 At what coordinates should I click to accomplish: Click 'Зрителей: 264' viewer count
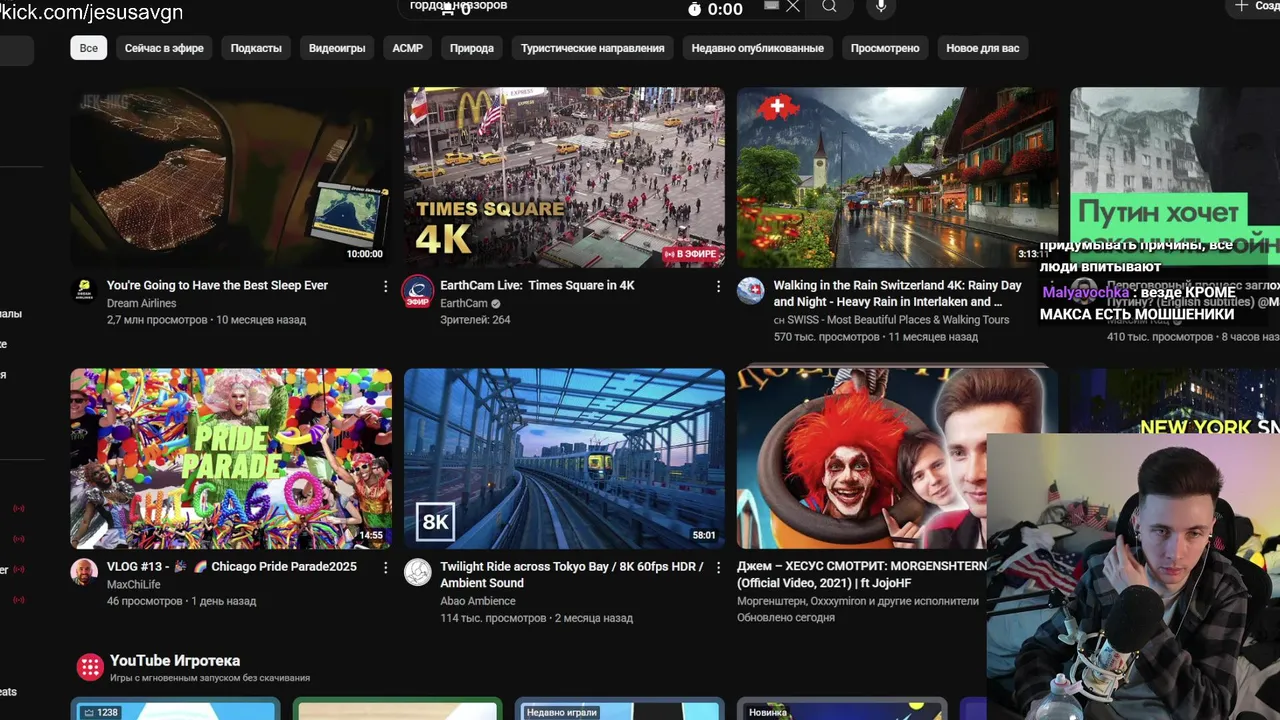pyautogui.click(x=475, y=320)
